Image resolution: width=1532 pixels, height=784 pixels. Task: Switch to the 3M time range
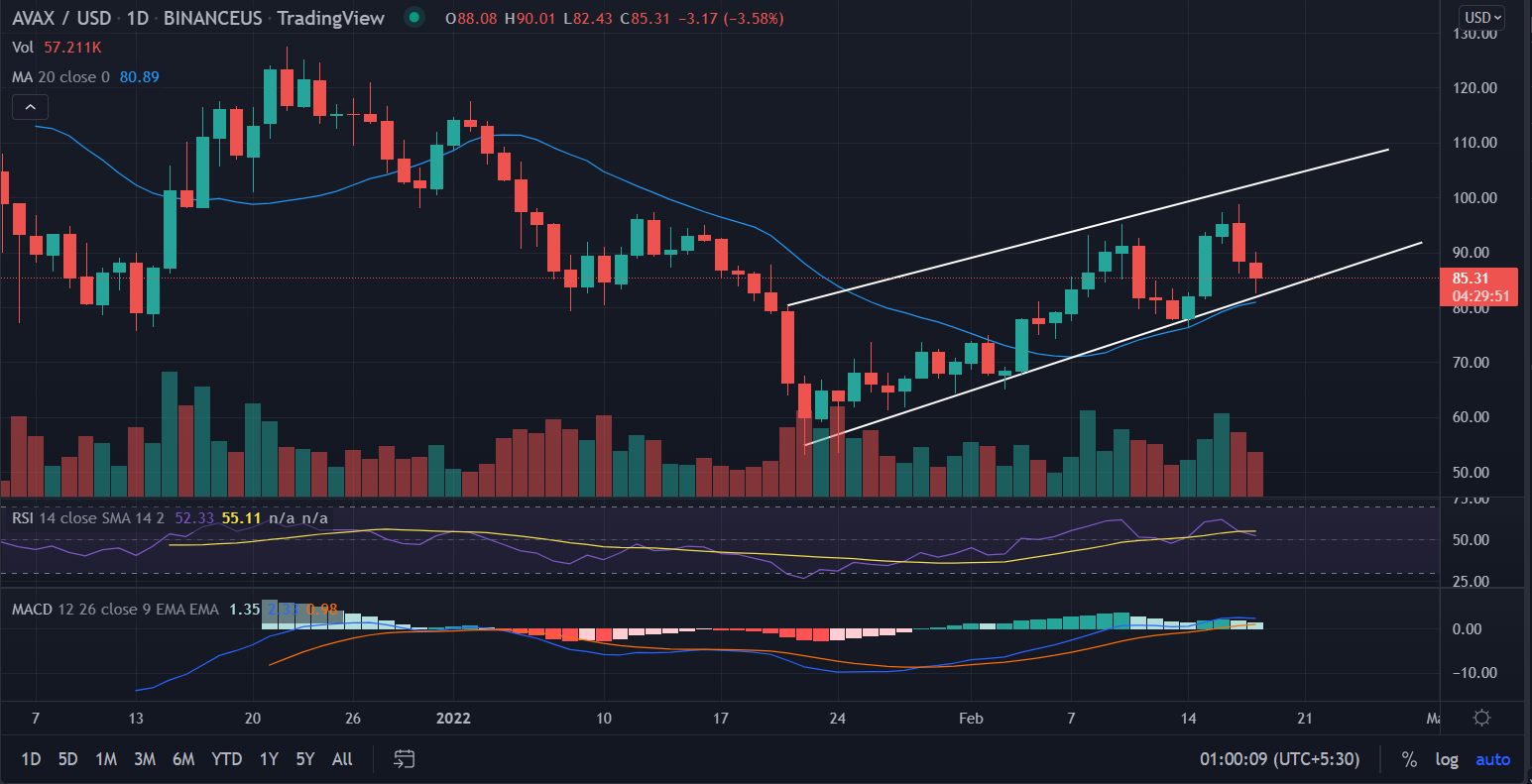click(x=145, y=759)
